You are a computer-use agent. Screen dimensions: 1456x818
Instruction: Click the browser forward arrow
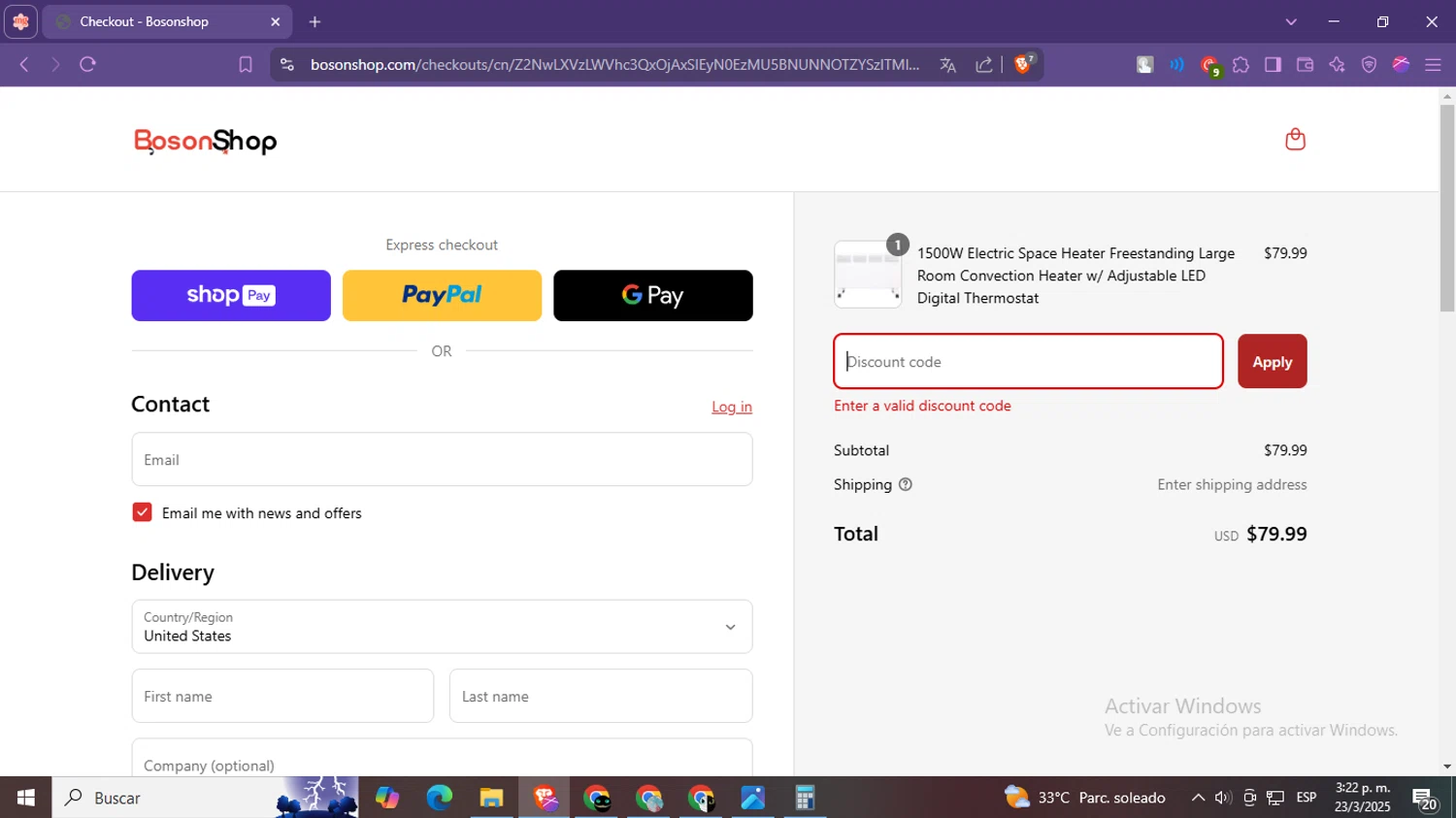[x=55, y=64]
